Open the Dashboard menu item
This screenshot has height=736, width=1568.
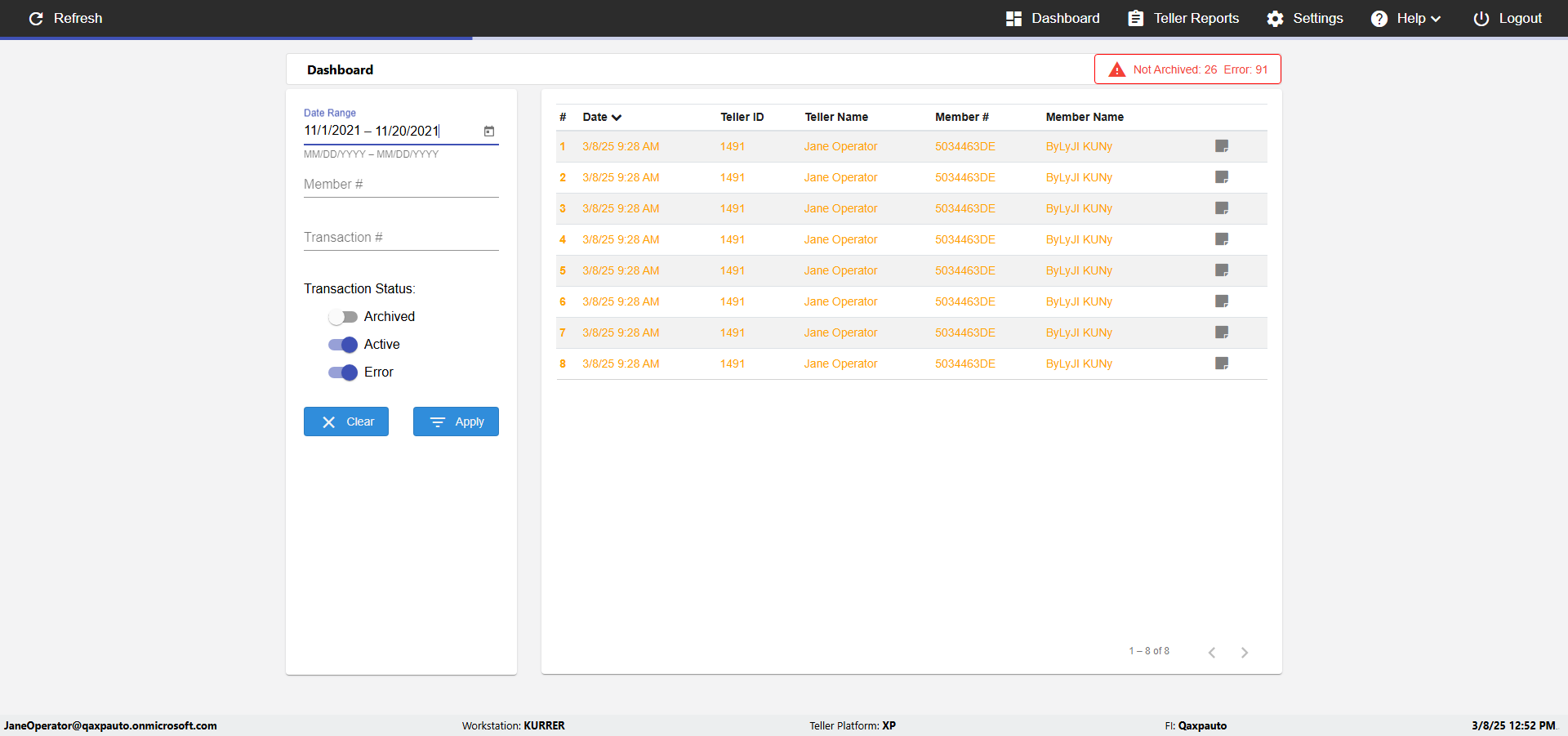coord(1053,18)
